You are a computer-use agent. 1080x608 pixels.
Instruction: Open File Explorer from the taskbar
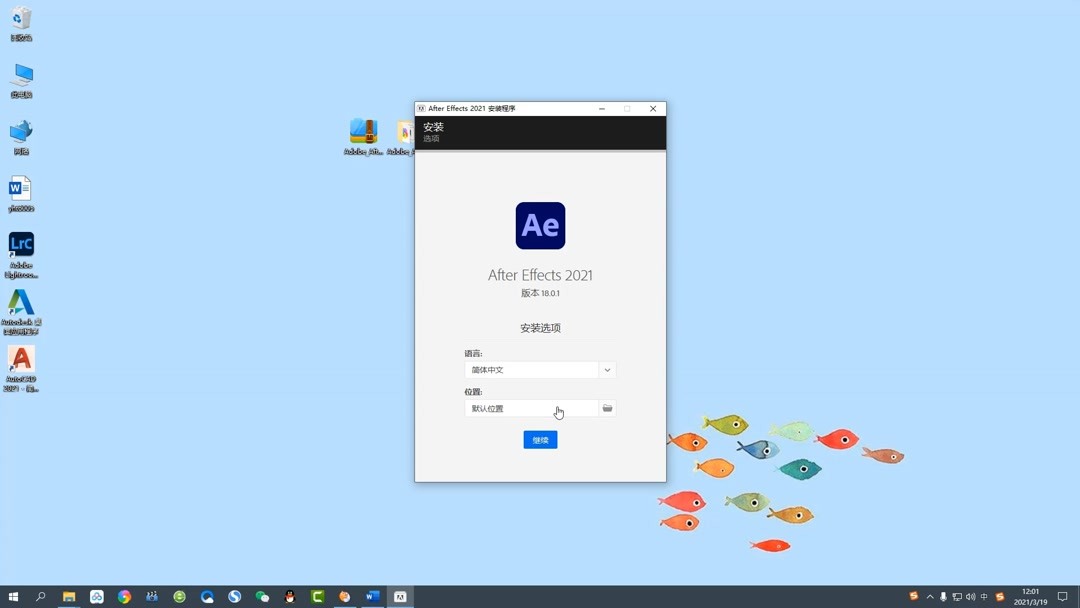(68, 598)
